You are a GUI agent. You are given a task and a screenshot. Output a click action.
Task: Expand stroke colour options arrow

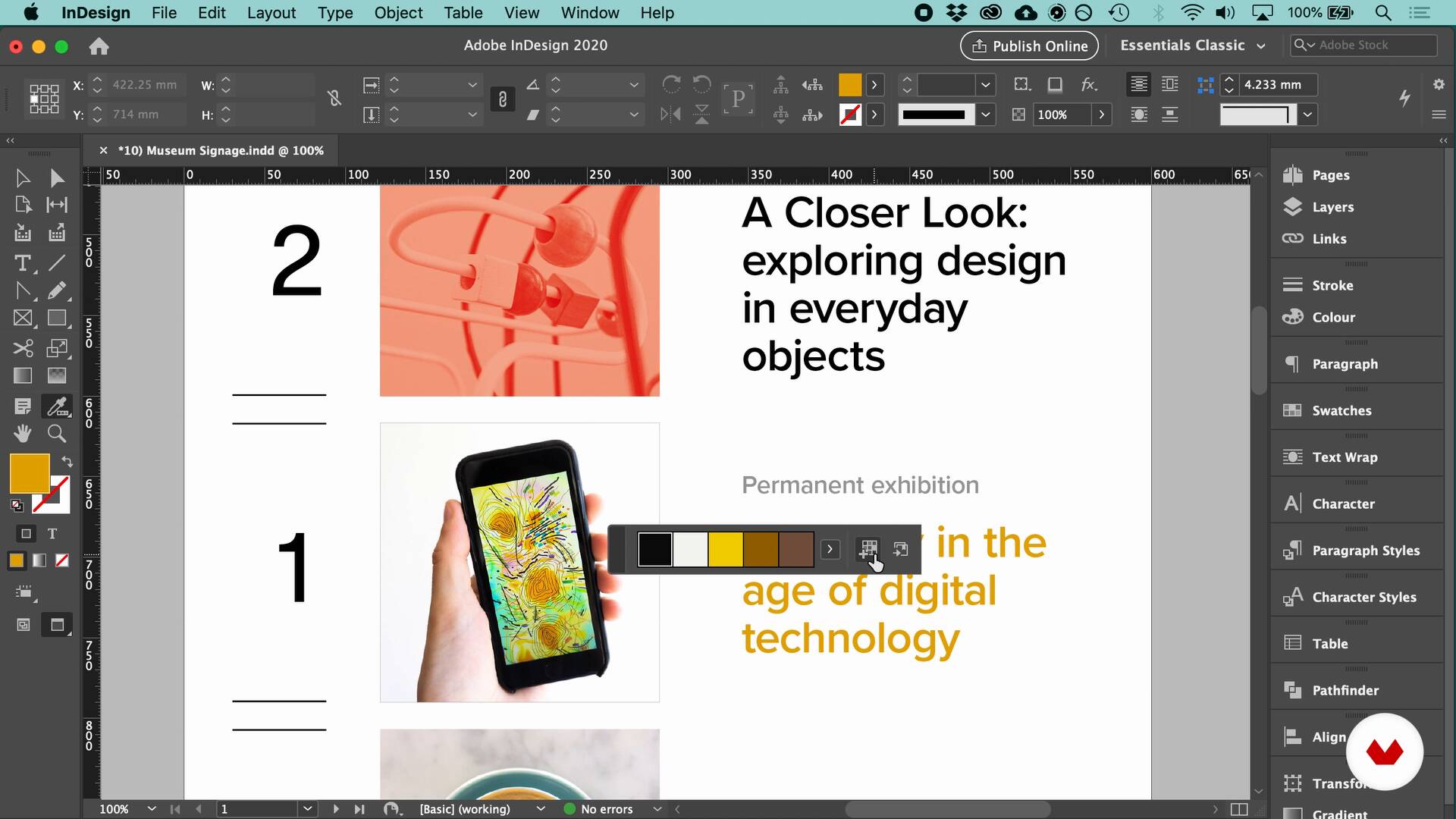pyautogui.click(x=874, y=115)
